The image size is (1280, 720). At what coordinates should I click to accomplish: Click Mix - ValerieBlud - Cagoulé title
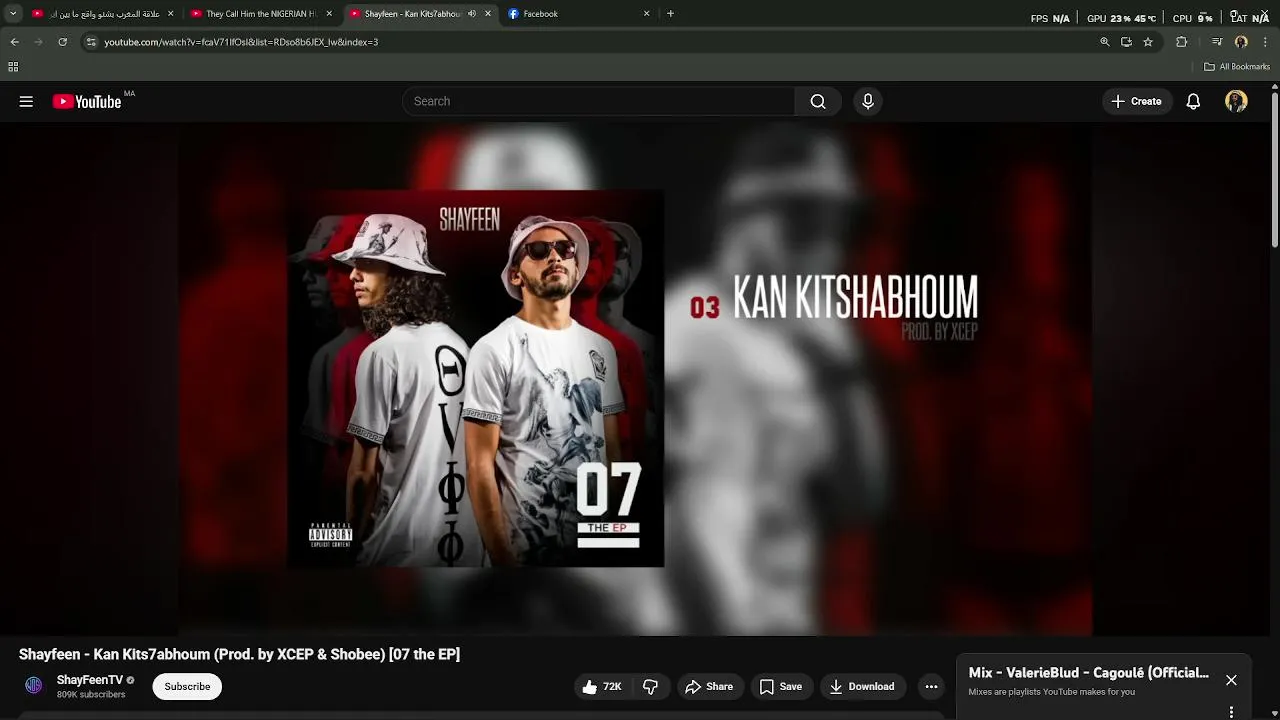[1088, 673]
